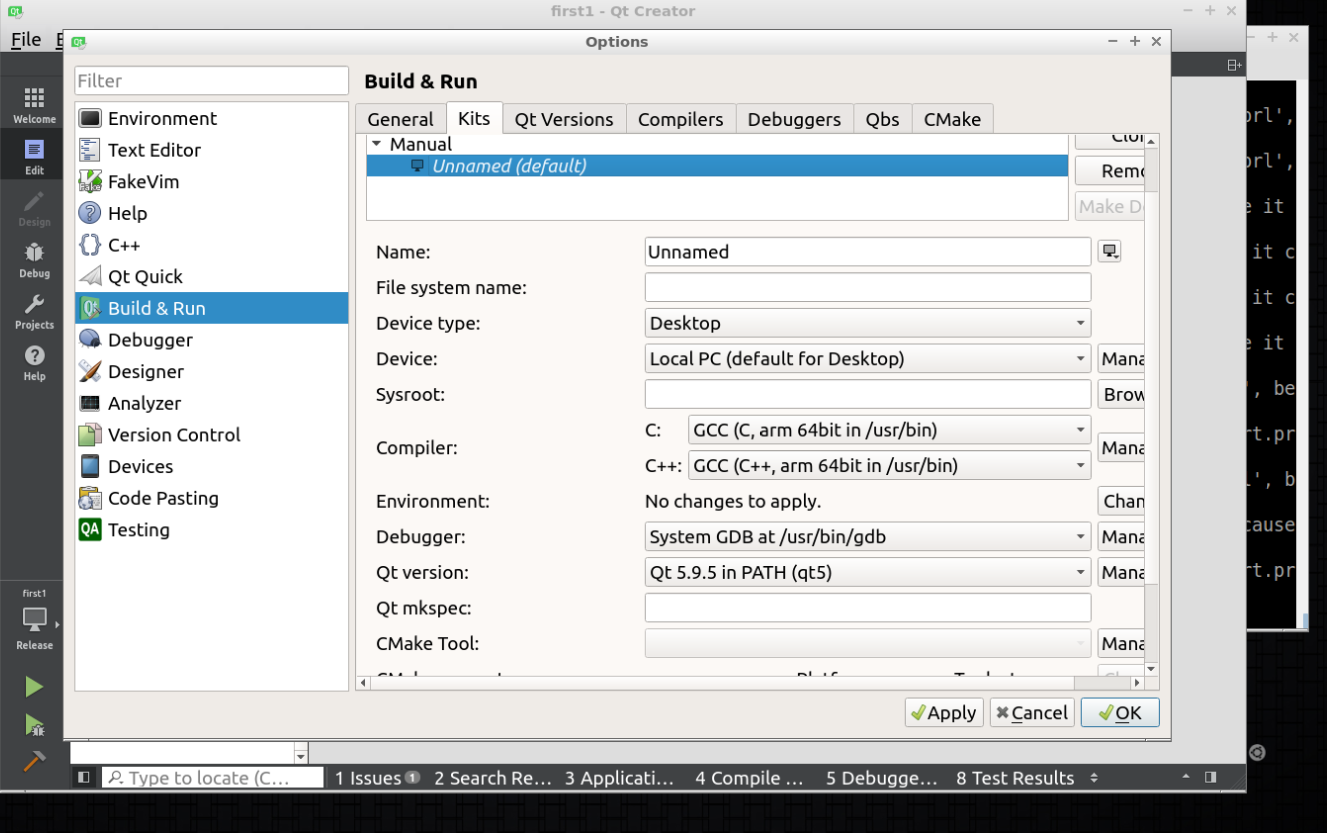Switch to the Qt Versions tab
Image resolution: width=1327 pixels, height=833 pixels.
pos(564,119)
